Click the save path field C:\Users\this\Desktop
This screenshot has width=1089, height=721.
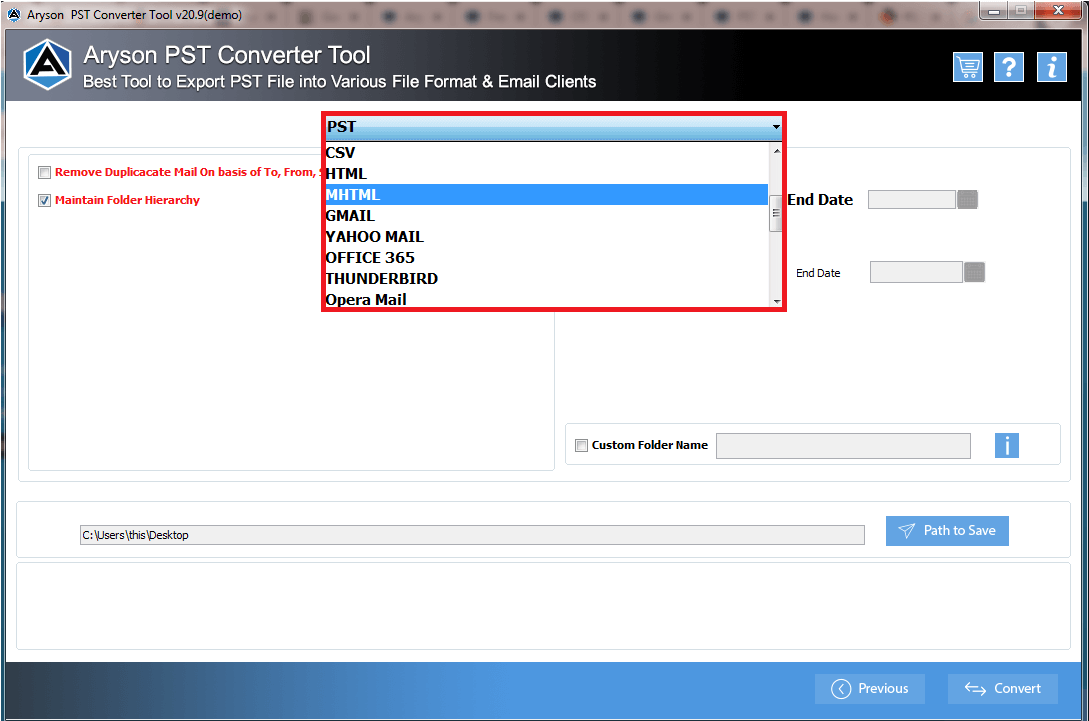[472, 535]
